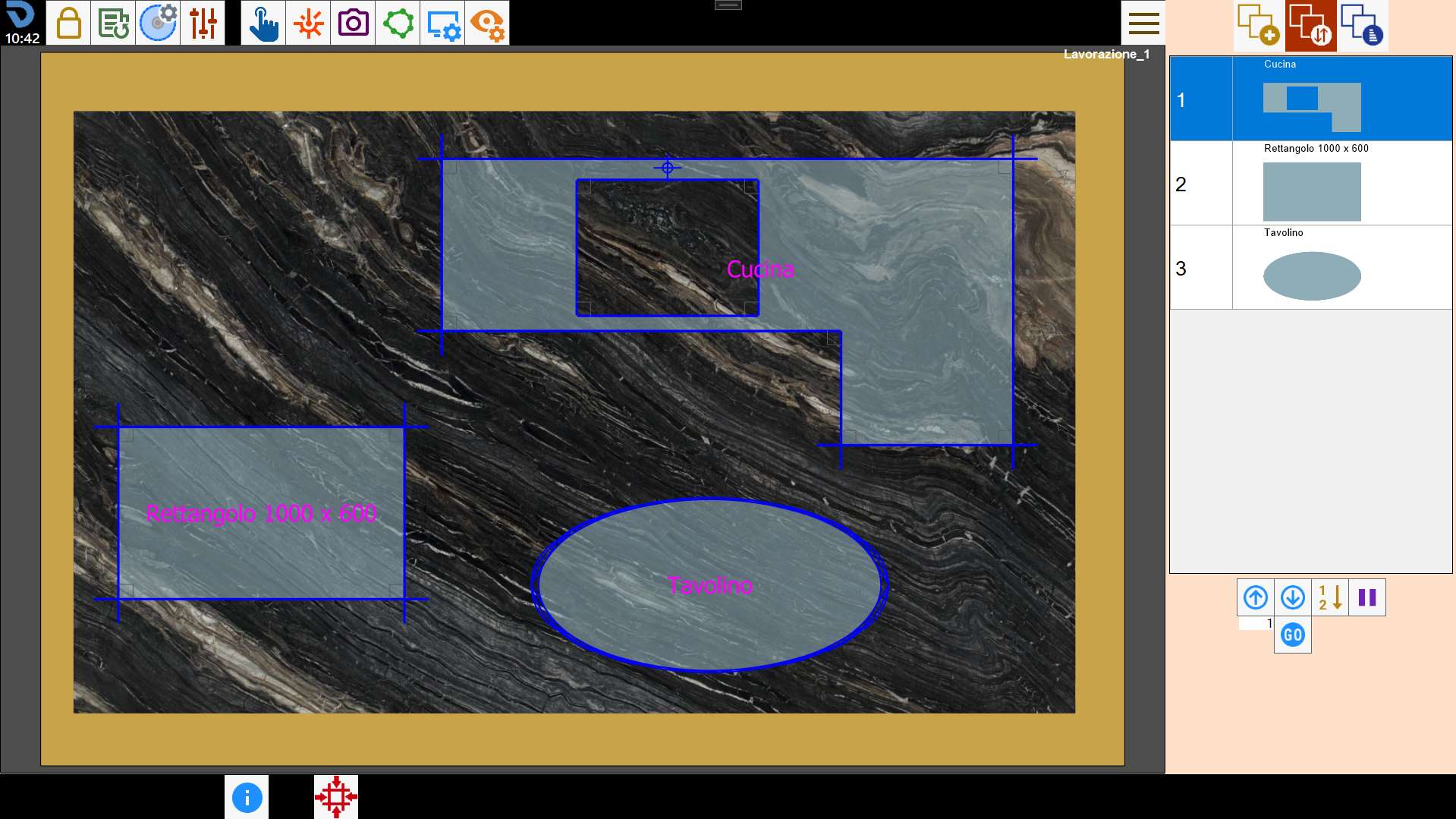Viewport: 1456px width, 819px height.
Task: Click the 10:42 clock display
Action: [22, 38]
